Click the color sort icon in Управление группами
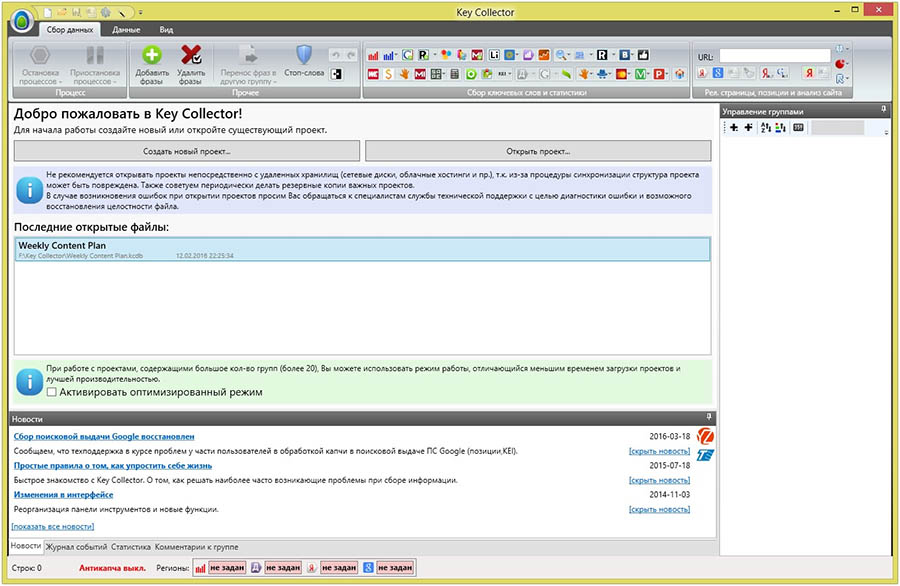Viewport: 900px width, 586px height. coord(781,127)
